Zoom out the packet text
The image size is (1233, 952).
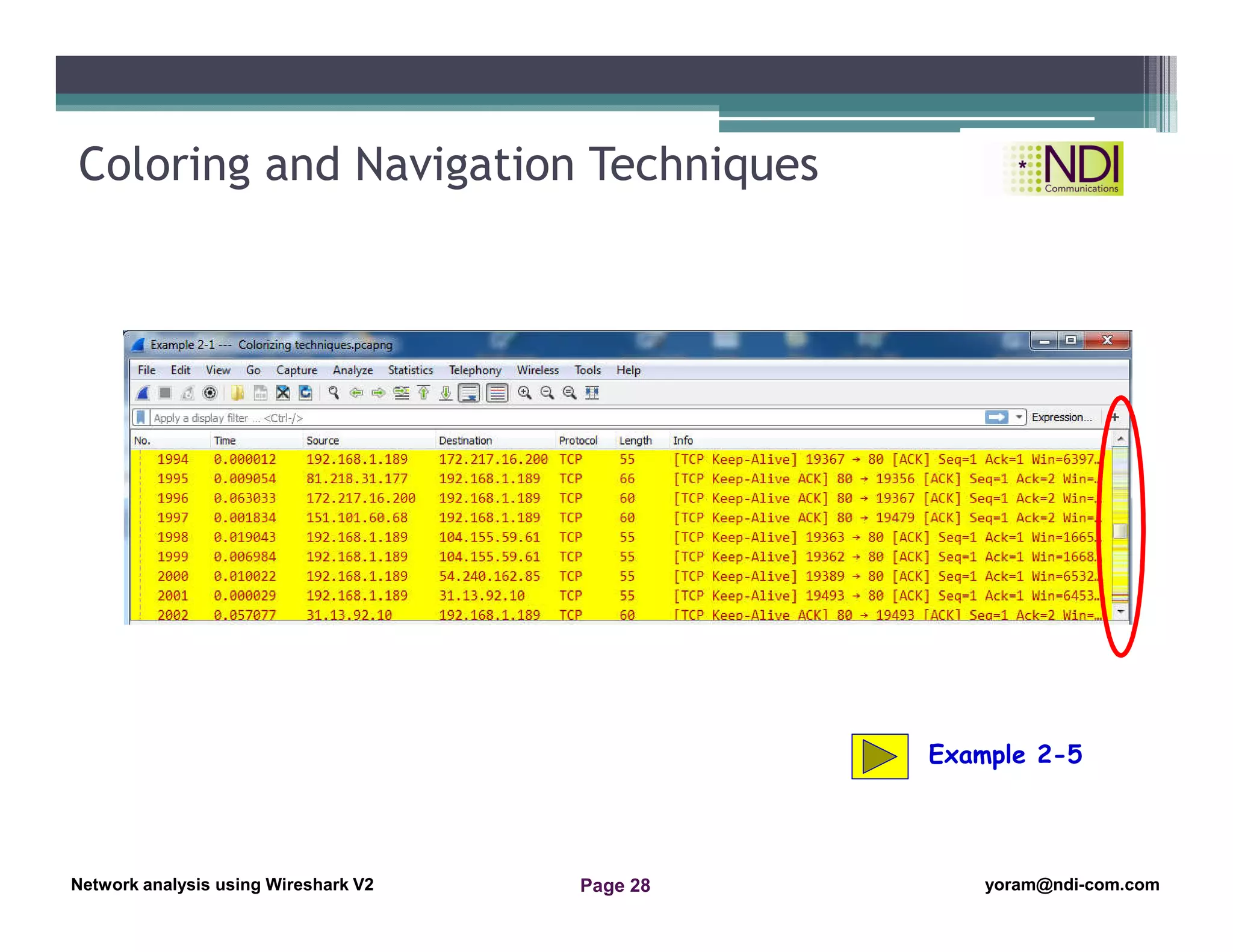click(547, 393)
